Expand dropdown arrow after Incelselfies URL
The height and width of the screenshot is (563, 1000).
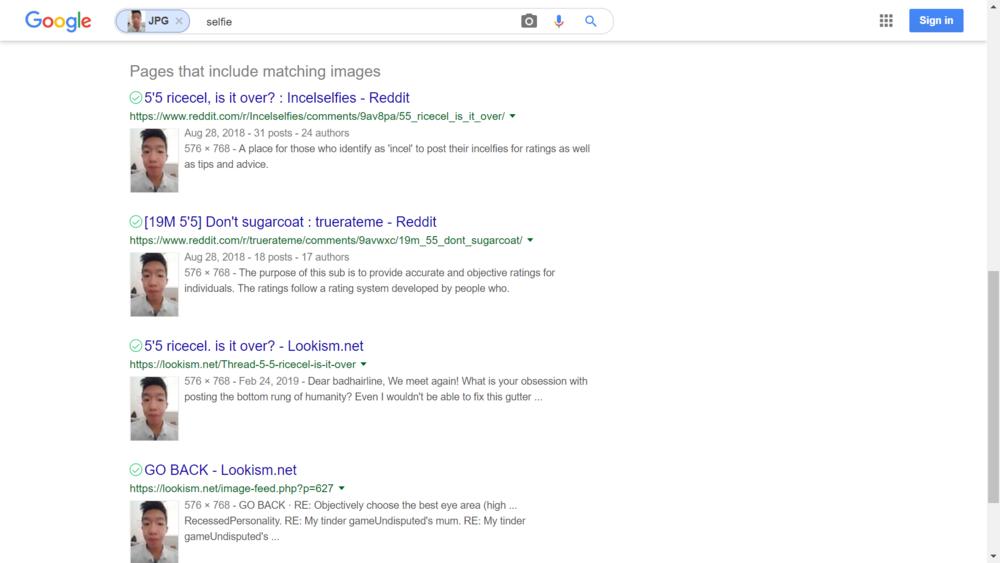[513, 117]
